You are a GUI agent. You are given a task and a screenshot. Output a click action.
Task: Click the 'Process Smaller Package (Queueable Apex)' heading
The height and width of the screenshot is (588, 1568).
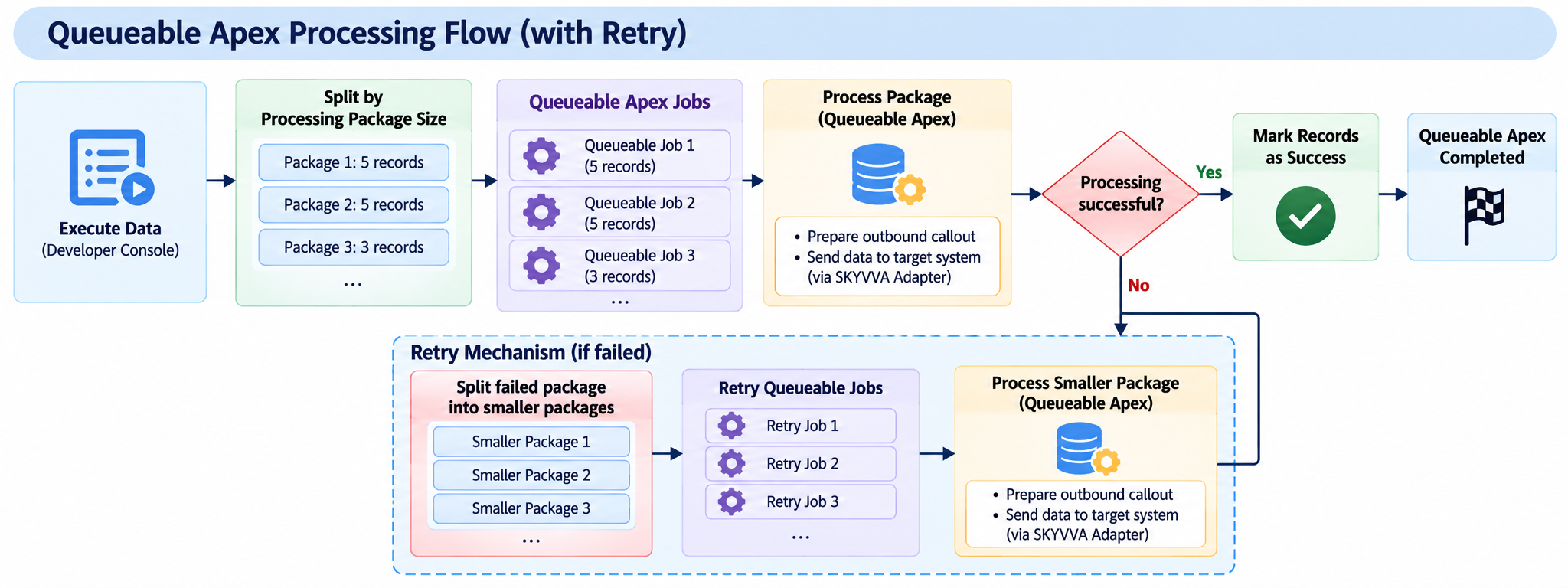1086,393
